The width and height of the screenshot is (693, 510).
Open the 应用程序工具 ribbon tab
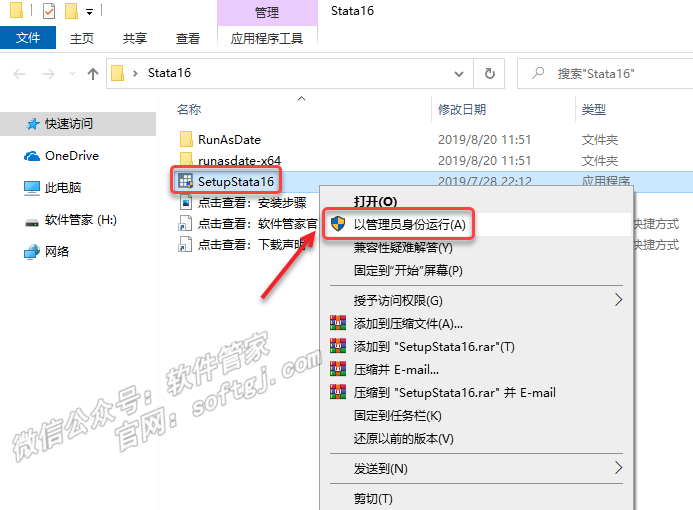(x=267, y=38)
